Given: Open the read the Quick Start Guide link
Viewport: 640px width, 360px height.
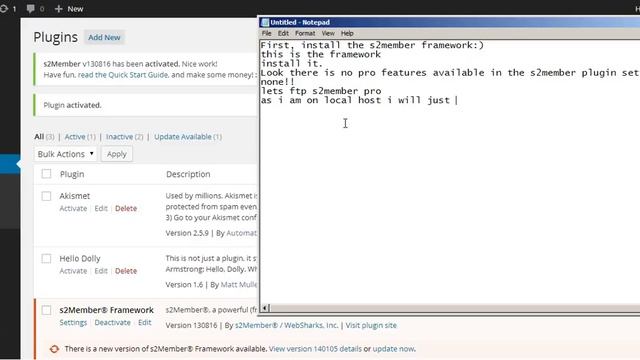Looking at the screenshot, I should pyautogui.click(x=123, y=75).
